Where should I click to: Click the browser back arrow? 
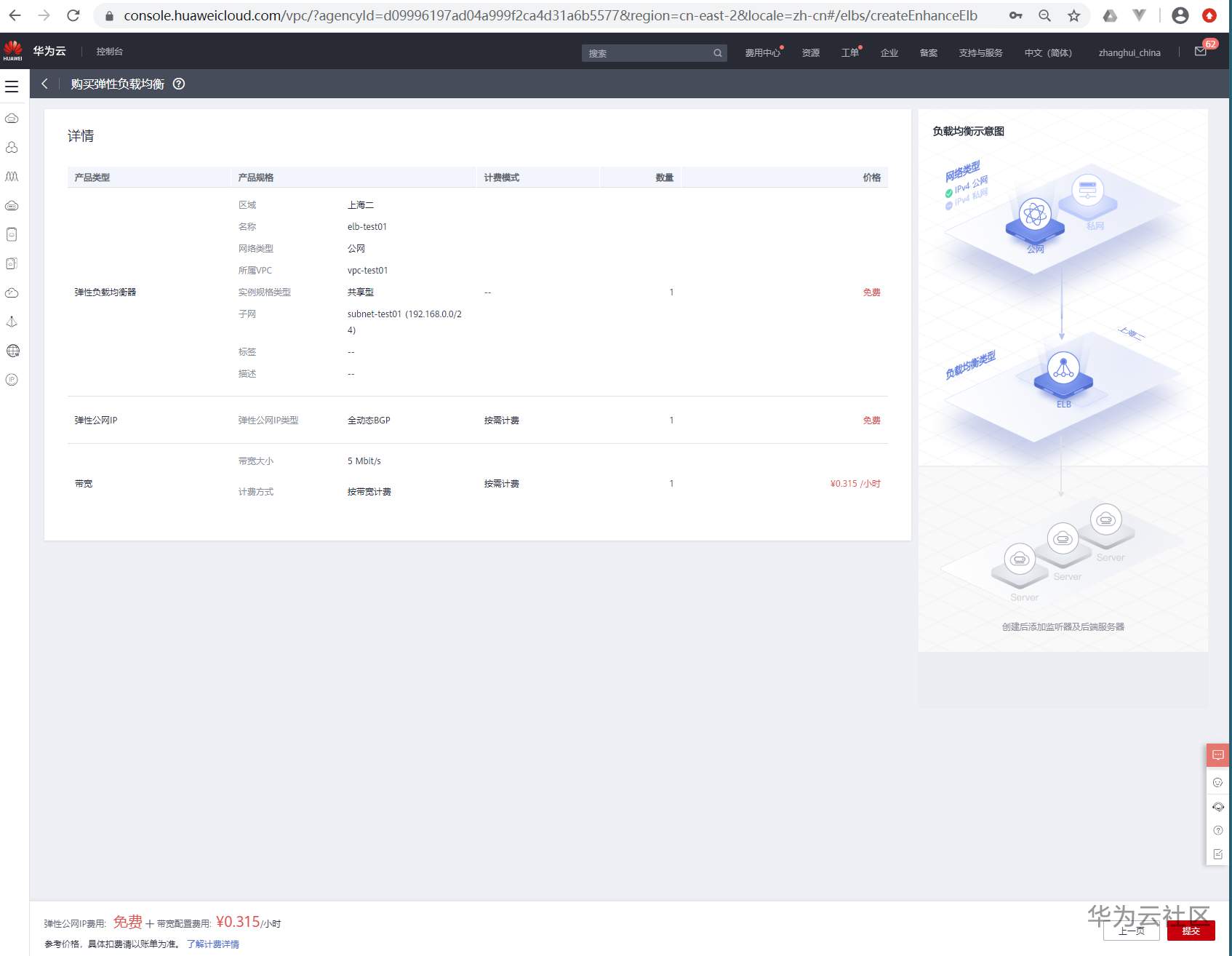(x=15, y=15)
